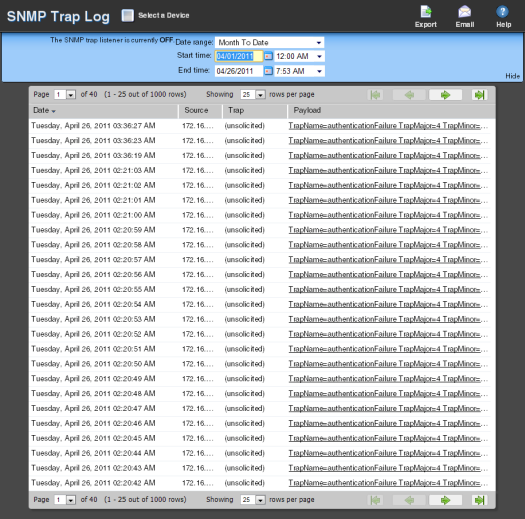Open the start time 12:00 AM dropdown

[299, 56]
